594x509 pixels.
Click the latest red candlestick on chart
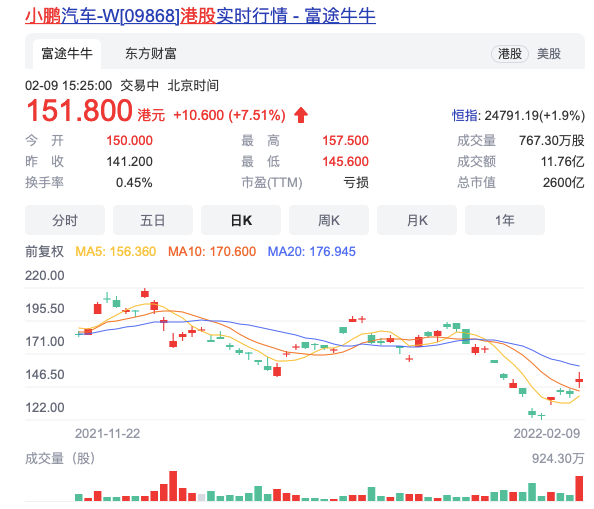tap(579, 380)
